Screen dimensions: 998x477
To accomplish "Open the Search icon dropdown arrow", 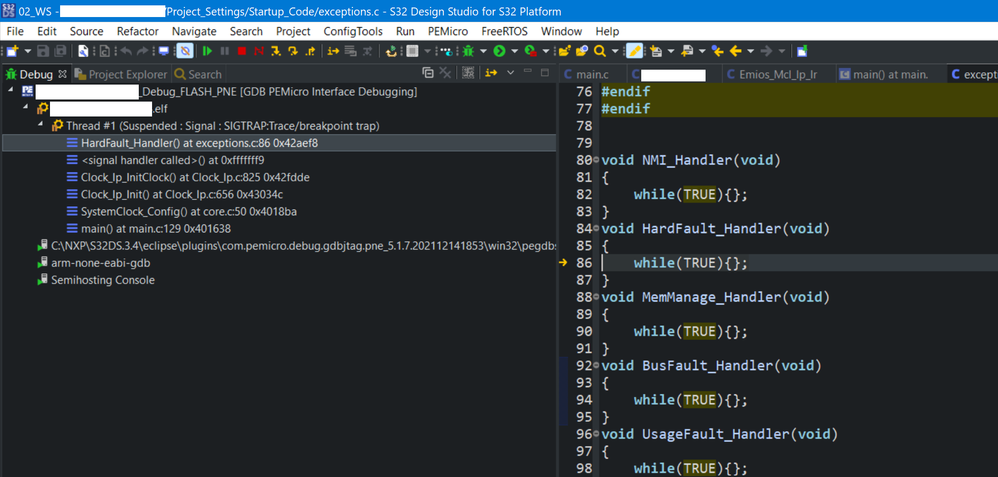I will 615,51.
